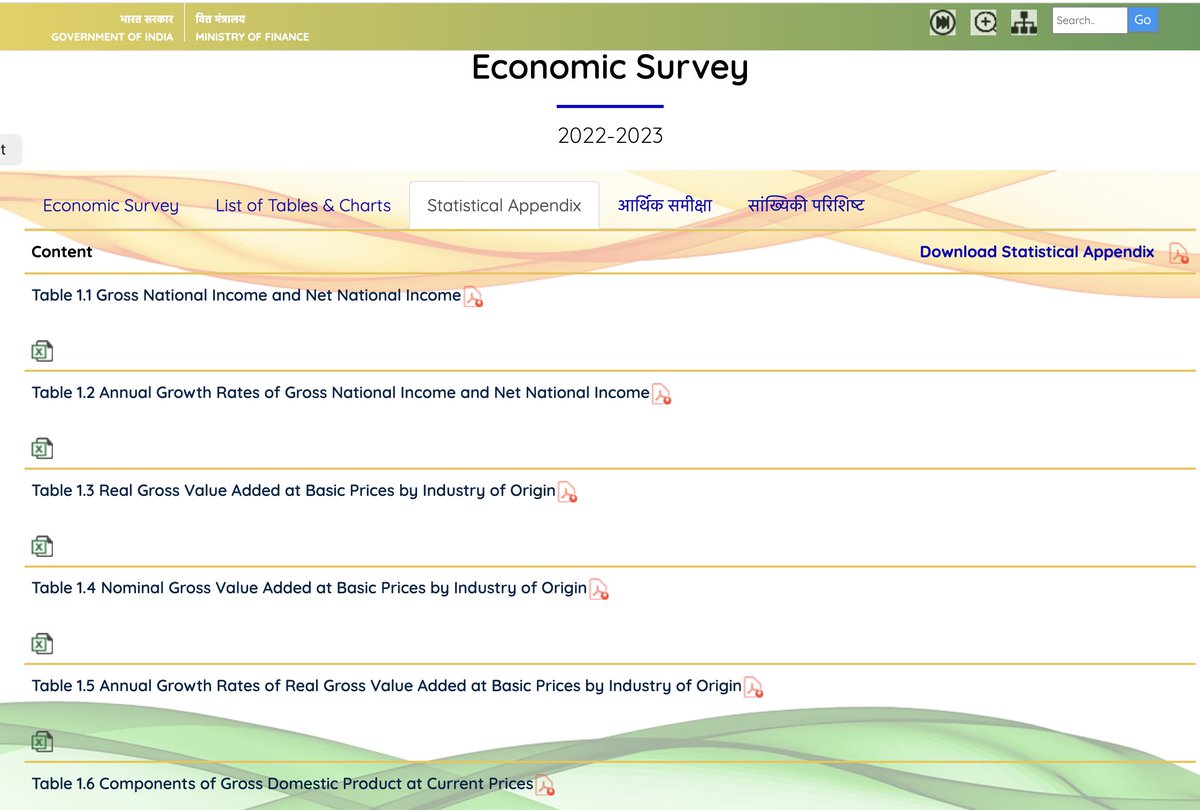Click the skip-to-content icon in the header
1200x810 pixels.
tap(942, 21)
